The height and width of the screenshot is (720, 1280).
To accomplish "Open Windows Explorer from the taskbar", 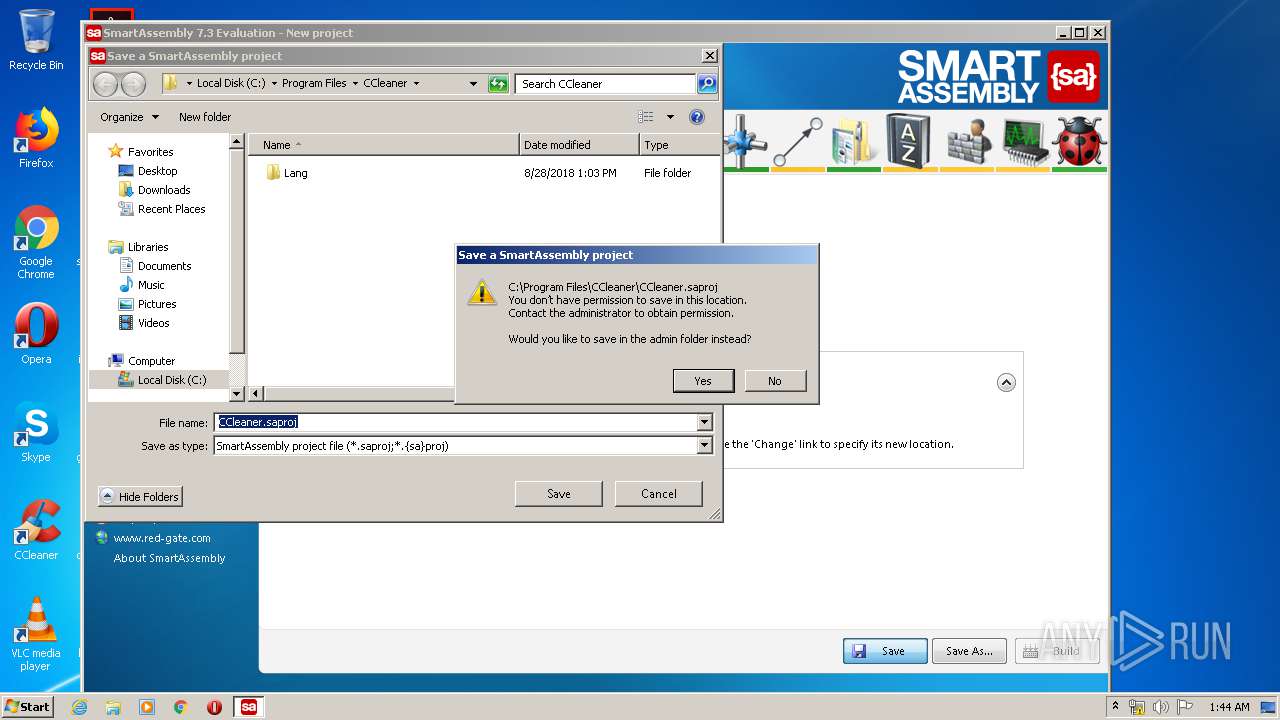I will point(113,707).
